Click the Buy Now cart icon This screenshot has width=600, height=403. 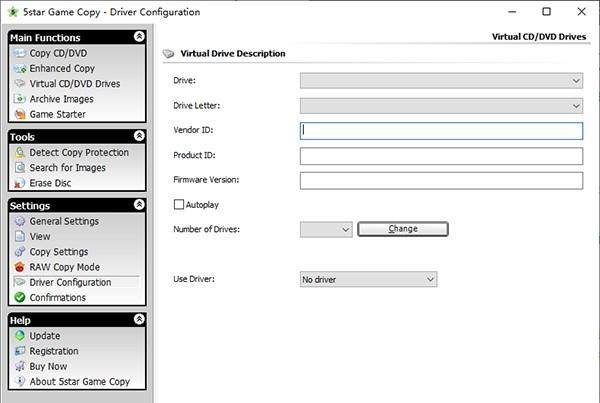[x=20, y=366]
